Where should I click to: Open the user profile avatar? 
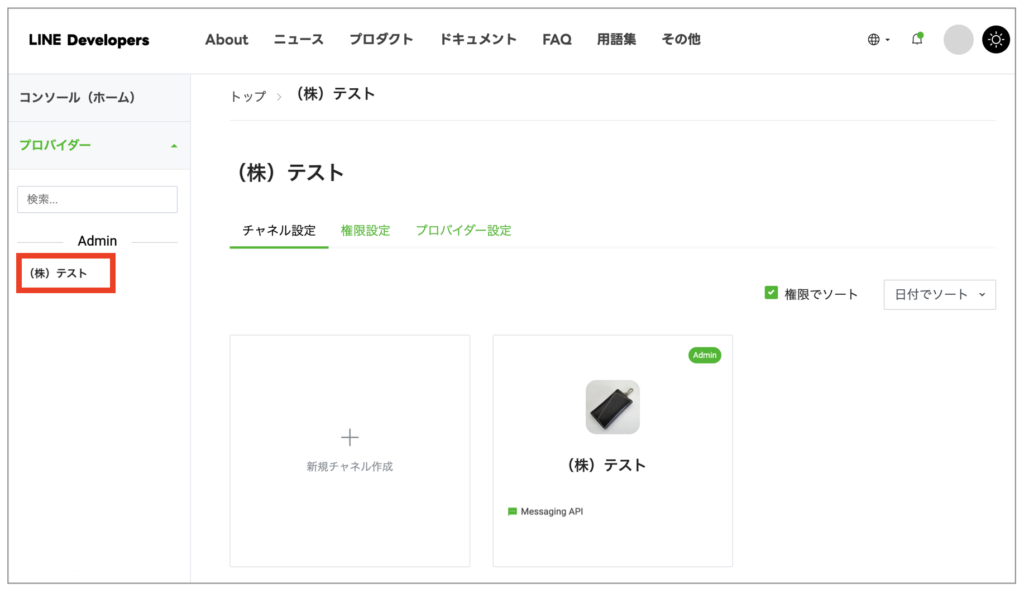coord(958,40)
